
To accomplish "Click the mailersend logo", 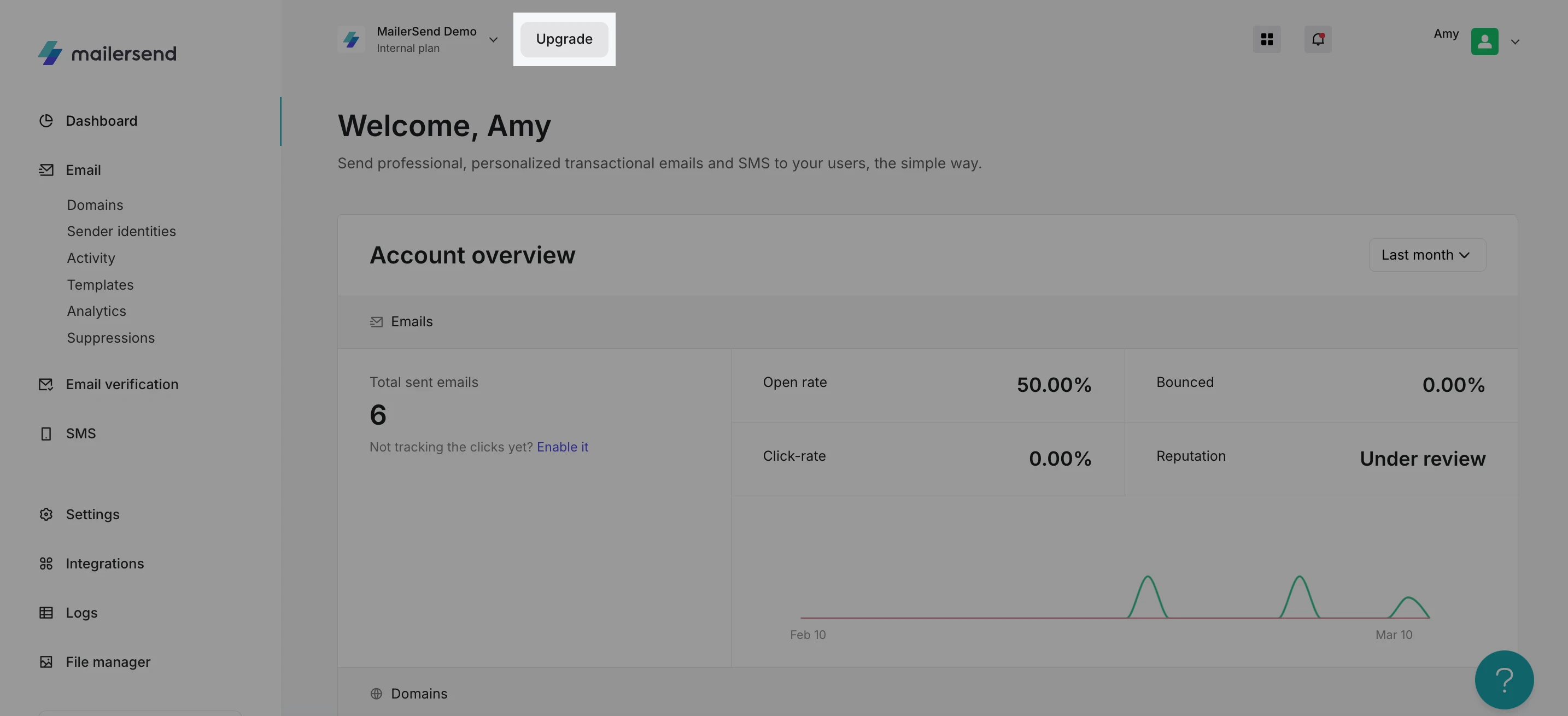I will (107, 54).
